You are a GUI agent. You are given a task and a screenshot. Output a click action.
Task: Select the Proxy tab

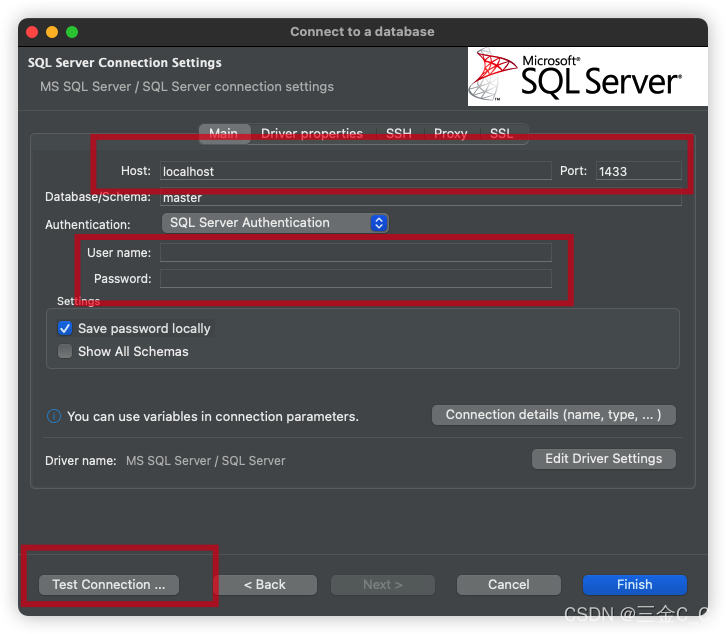451,133
